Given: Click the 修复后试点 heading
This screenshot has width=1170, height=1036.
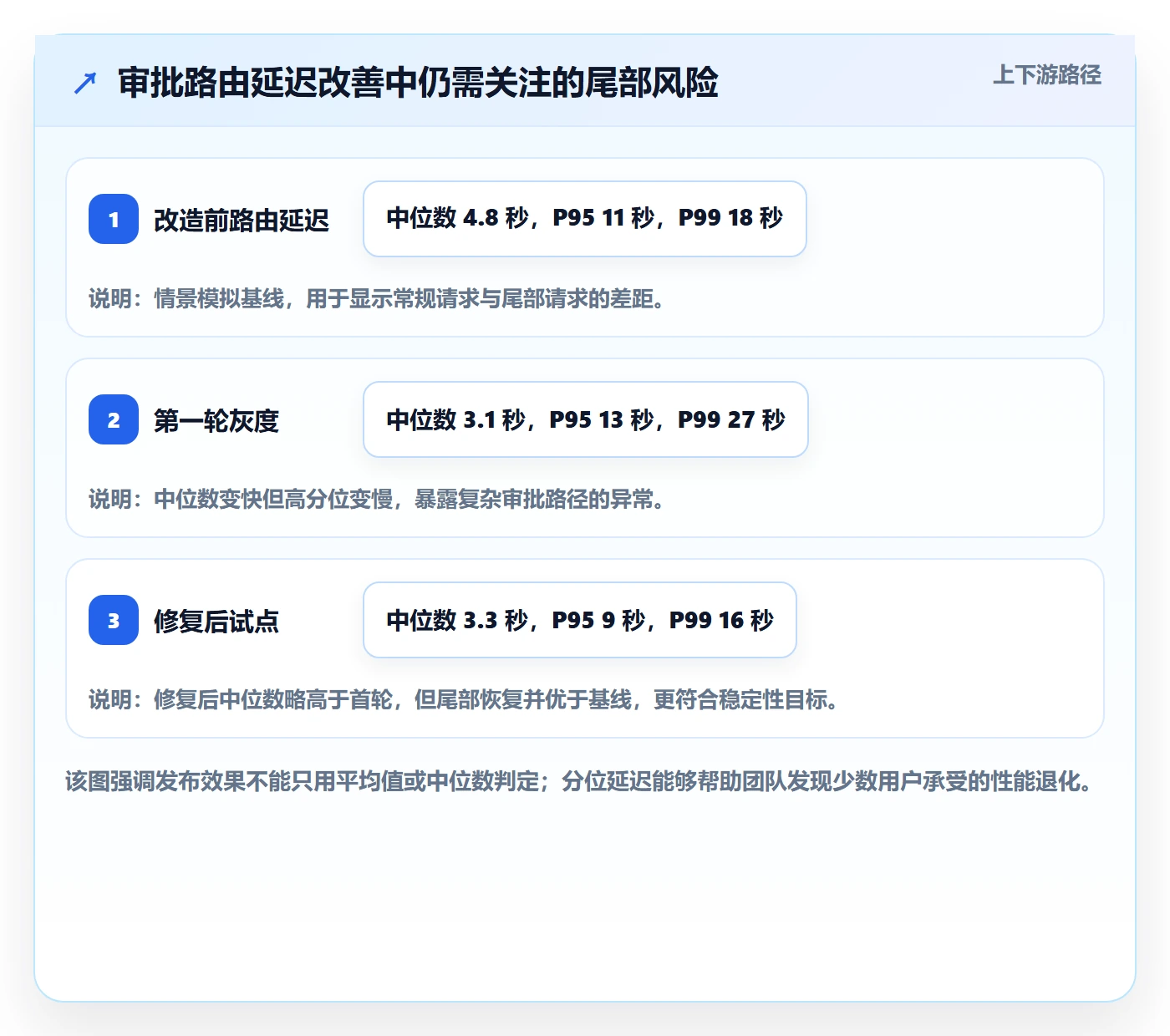Looking at the screenshot, I should 216,621.
